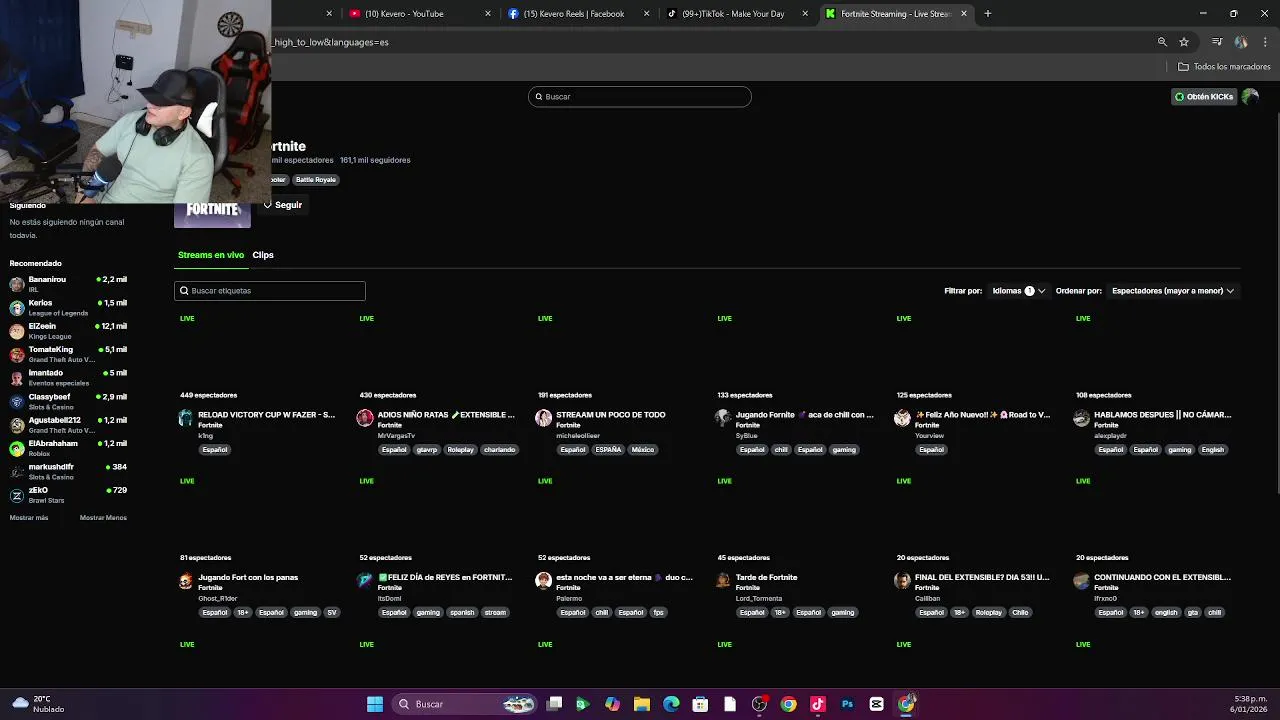Viewport: 1280px width, 720px height.
Task: Open TikTok app from taskbar
Action: (x=818, y=704)
